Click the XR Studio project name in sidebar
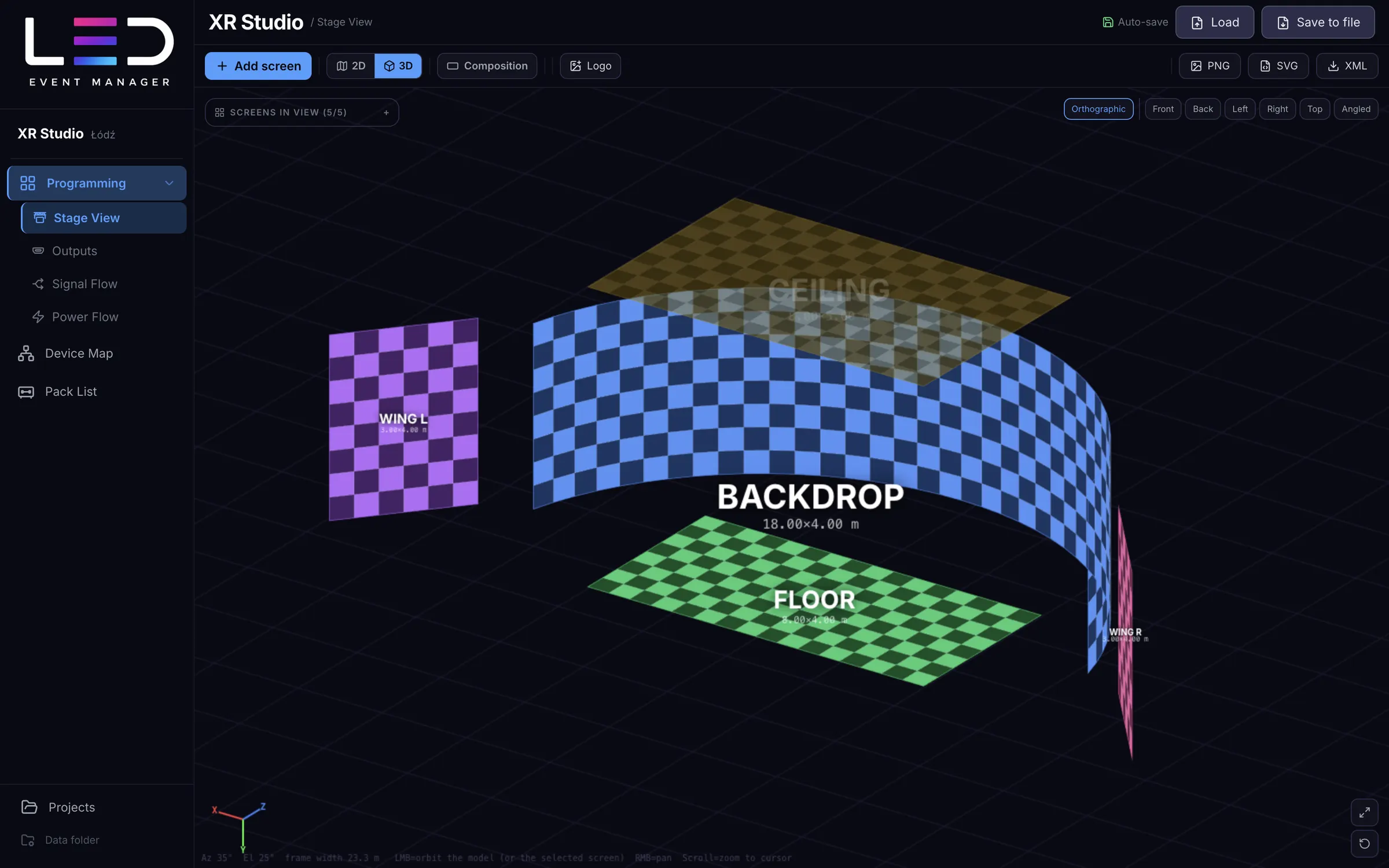The image size is (1389, 868). pyautogui.click(x=50, y=134)
